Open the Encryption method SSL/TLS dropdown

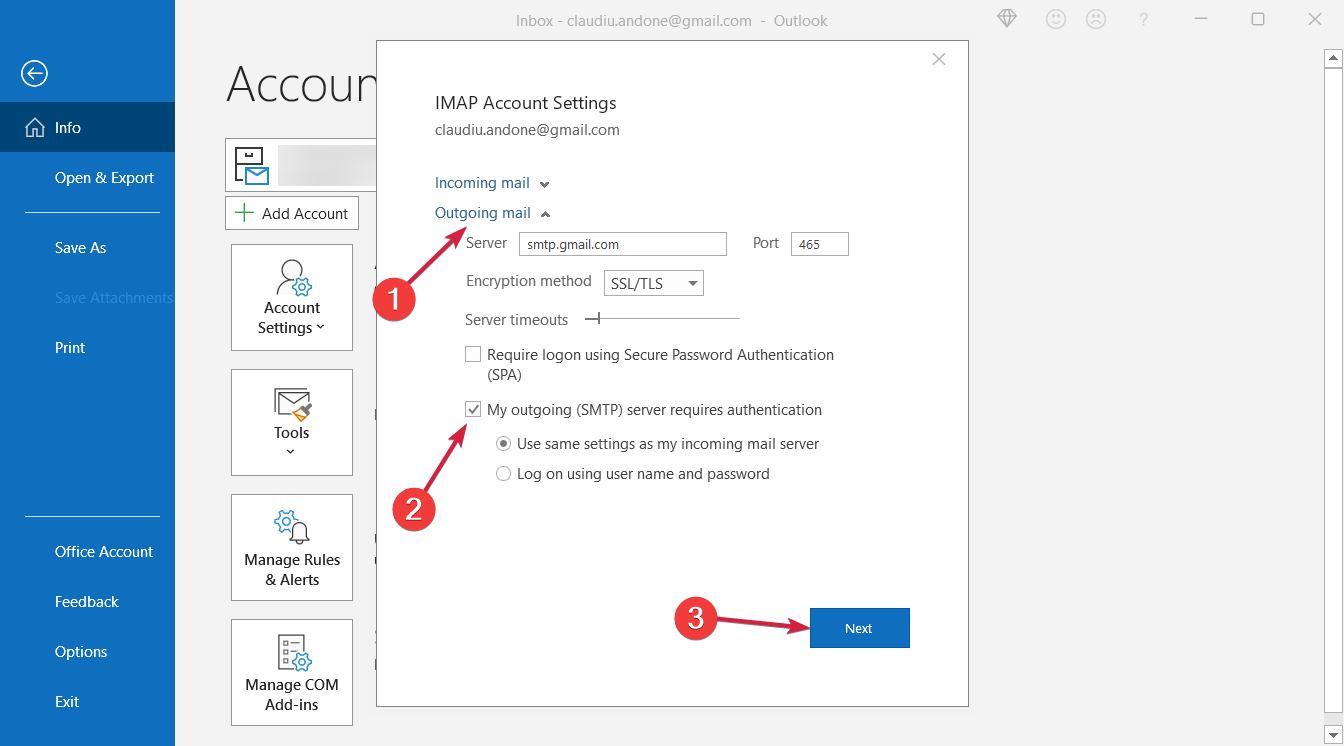pyautogui.click(x=654, y=283)
